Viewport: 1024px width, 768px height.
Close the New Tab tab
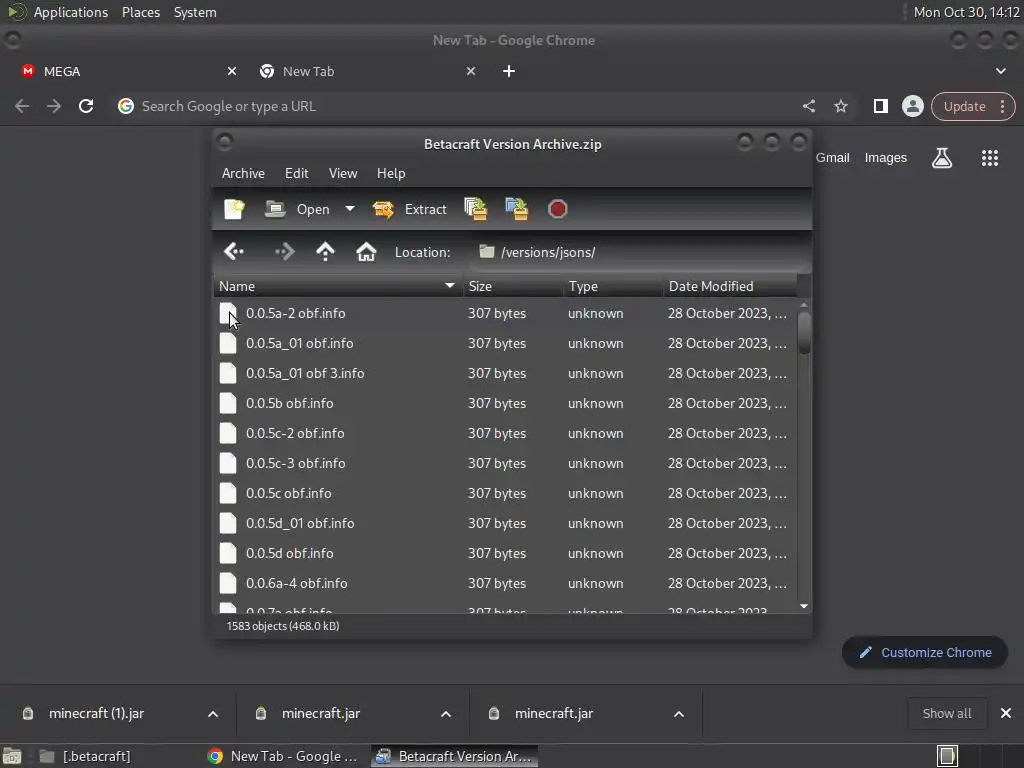tap(471, 71)
